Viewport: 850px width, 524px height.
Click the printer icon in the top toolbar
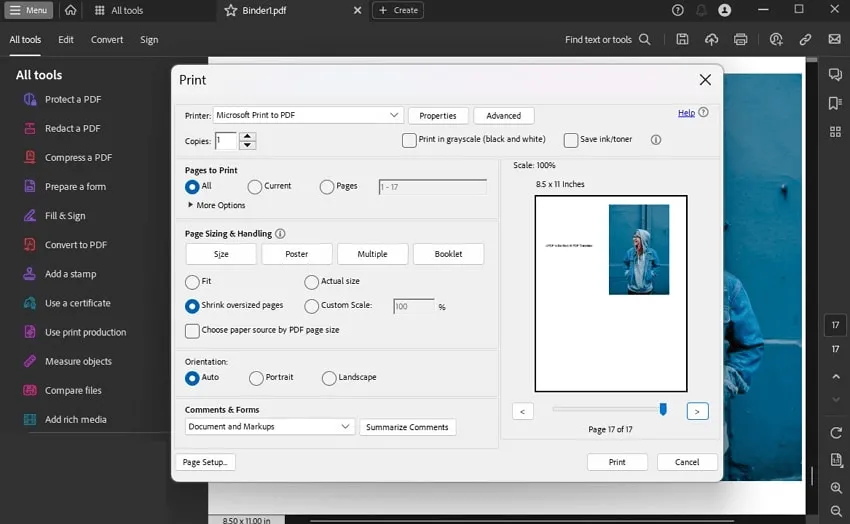tap(740, 40)
